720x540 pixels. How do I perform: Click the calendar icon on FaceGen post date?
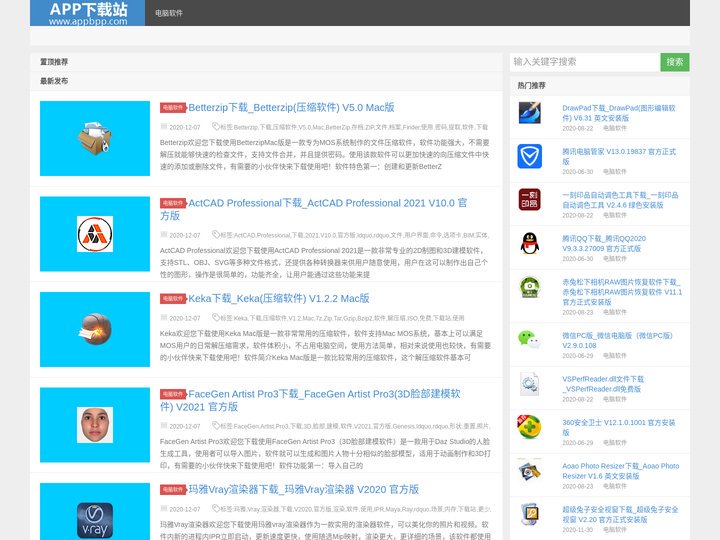point(163,425)
